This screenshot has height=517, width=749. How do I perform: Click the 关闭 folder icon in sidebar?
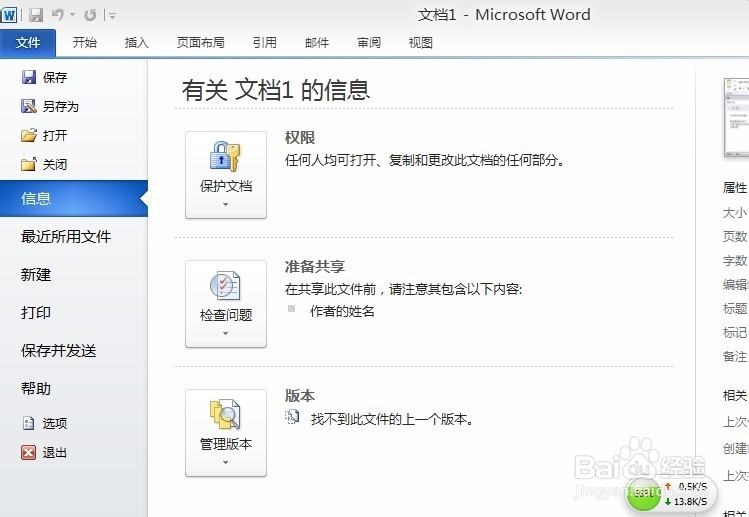click(29, 164)
